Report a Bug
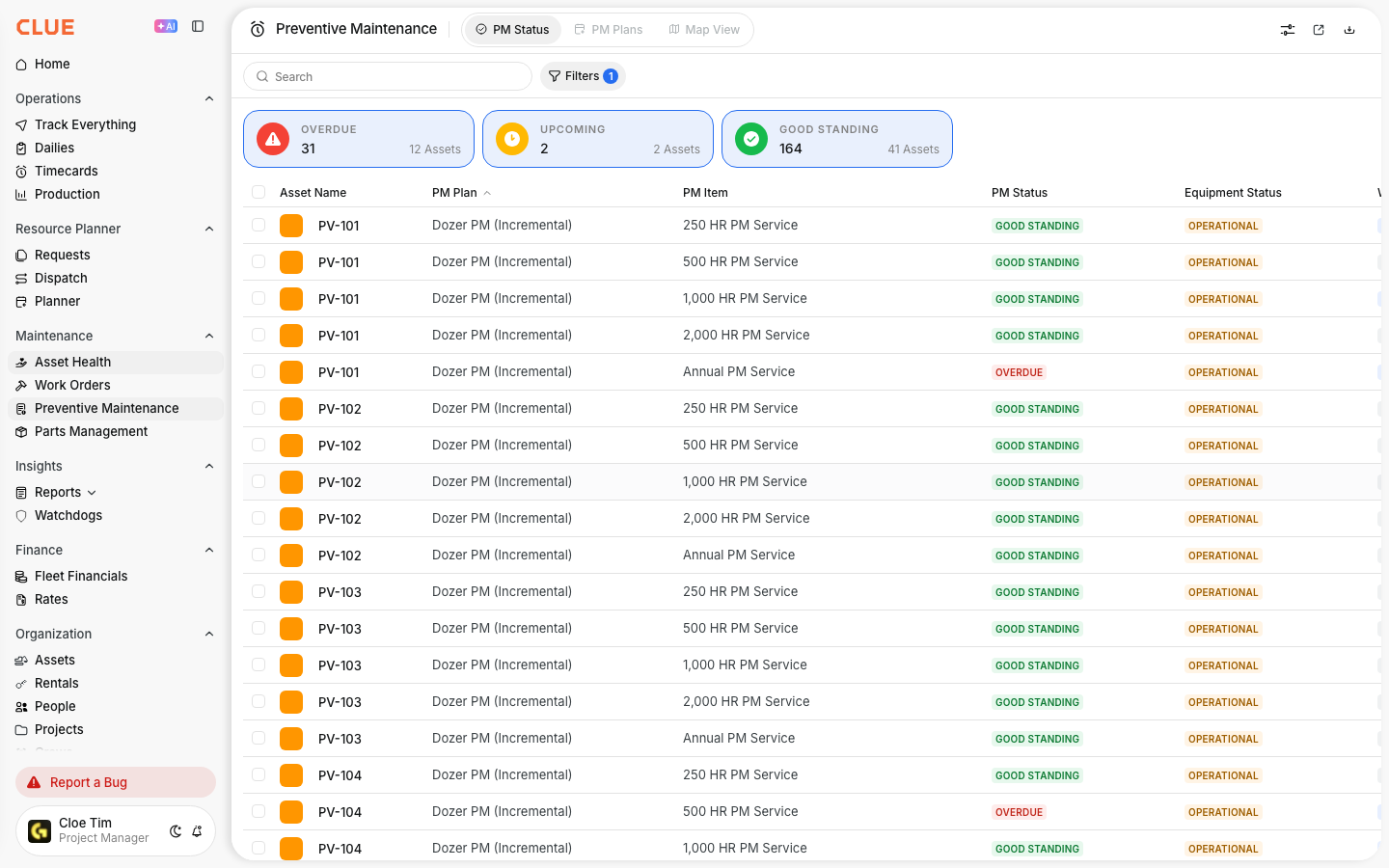Image resolution: width=1389 pixels, height=868 pixels. click(x=116, y=782)
